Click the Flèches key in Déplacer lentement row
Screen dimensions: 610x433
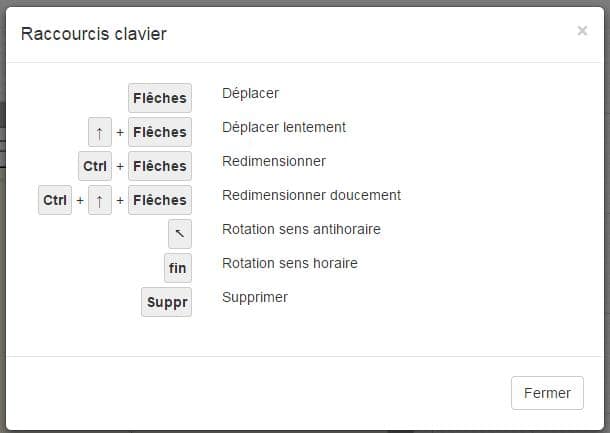click(160, 132)
